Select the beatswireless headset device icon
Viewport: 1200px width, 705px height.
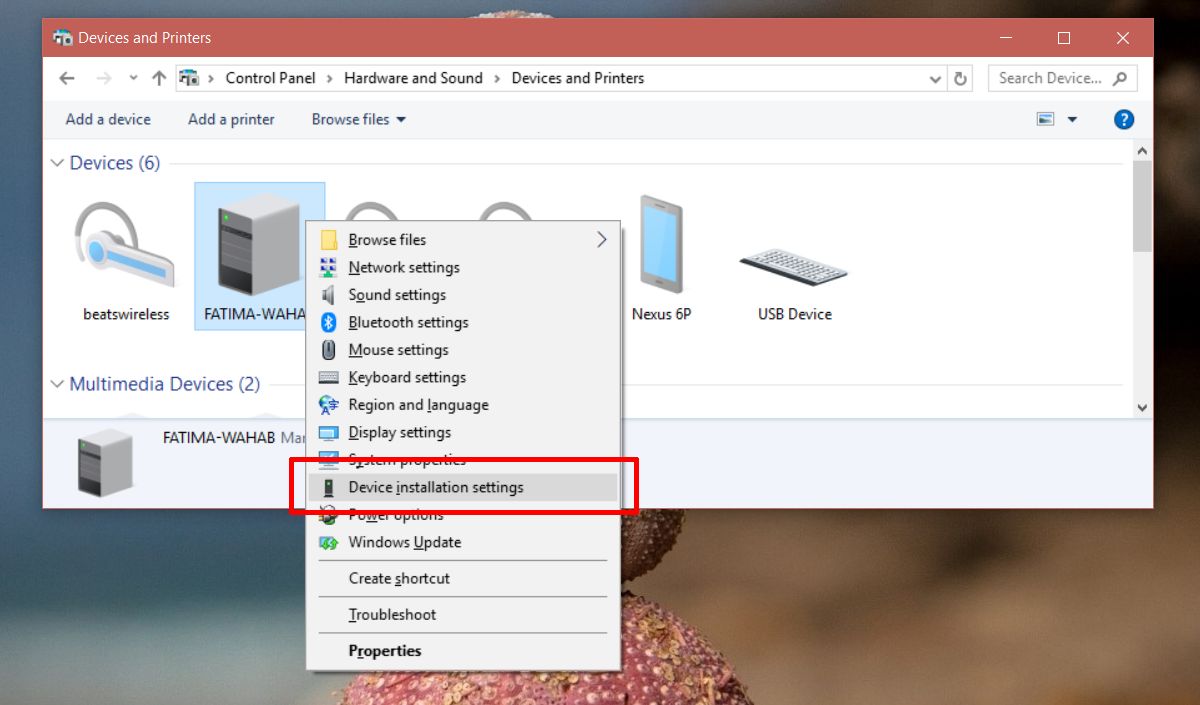(x=125, y=245)
